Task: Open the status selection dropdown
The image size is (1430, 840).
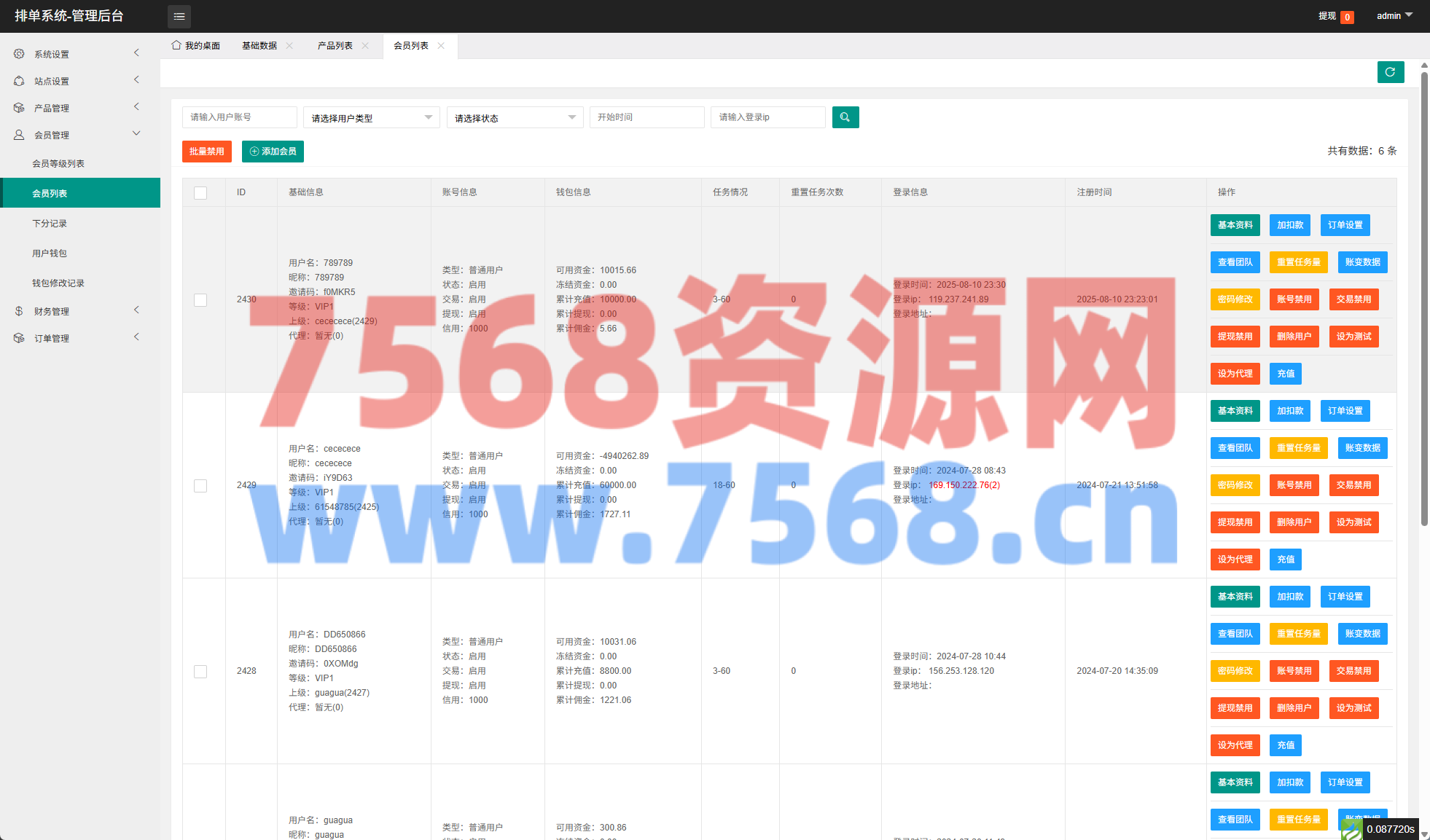Action: [515, 118]
